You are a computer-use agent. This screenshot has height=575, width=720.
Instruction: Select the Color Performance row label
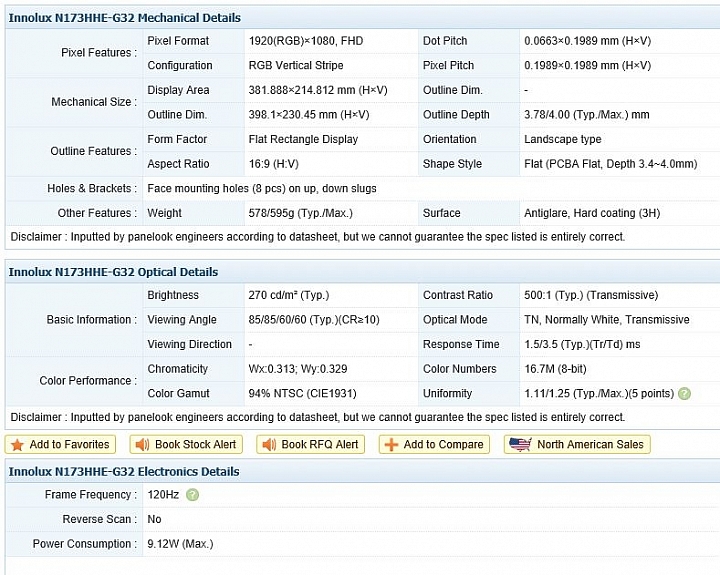click(x=88, y=381)
